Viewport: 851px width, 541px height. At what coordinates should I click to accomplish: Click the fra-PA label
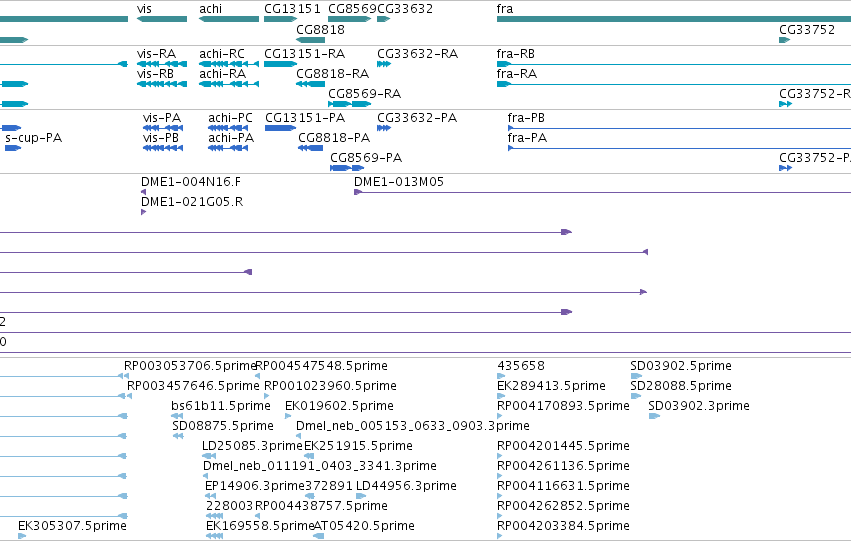coord(527,138)
